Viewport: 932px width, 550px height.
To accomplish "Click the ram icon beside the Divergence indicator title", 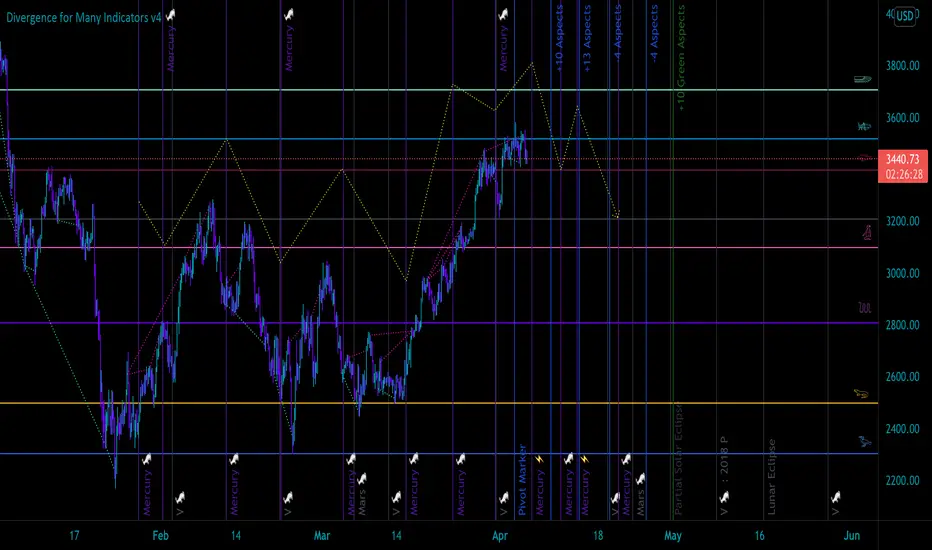I will (171, 15).
